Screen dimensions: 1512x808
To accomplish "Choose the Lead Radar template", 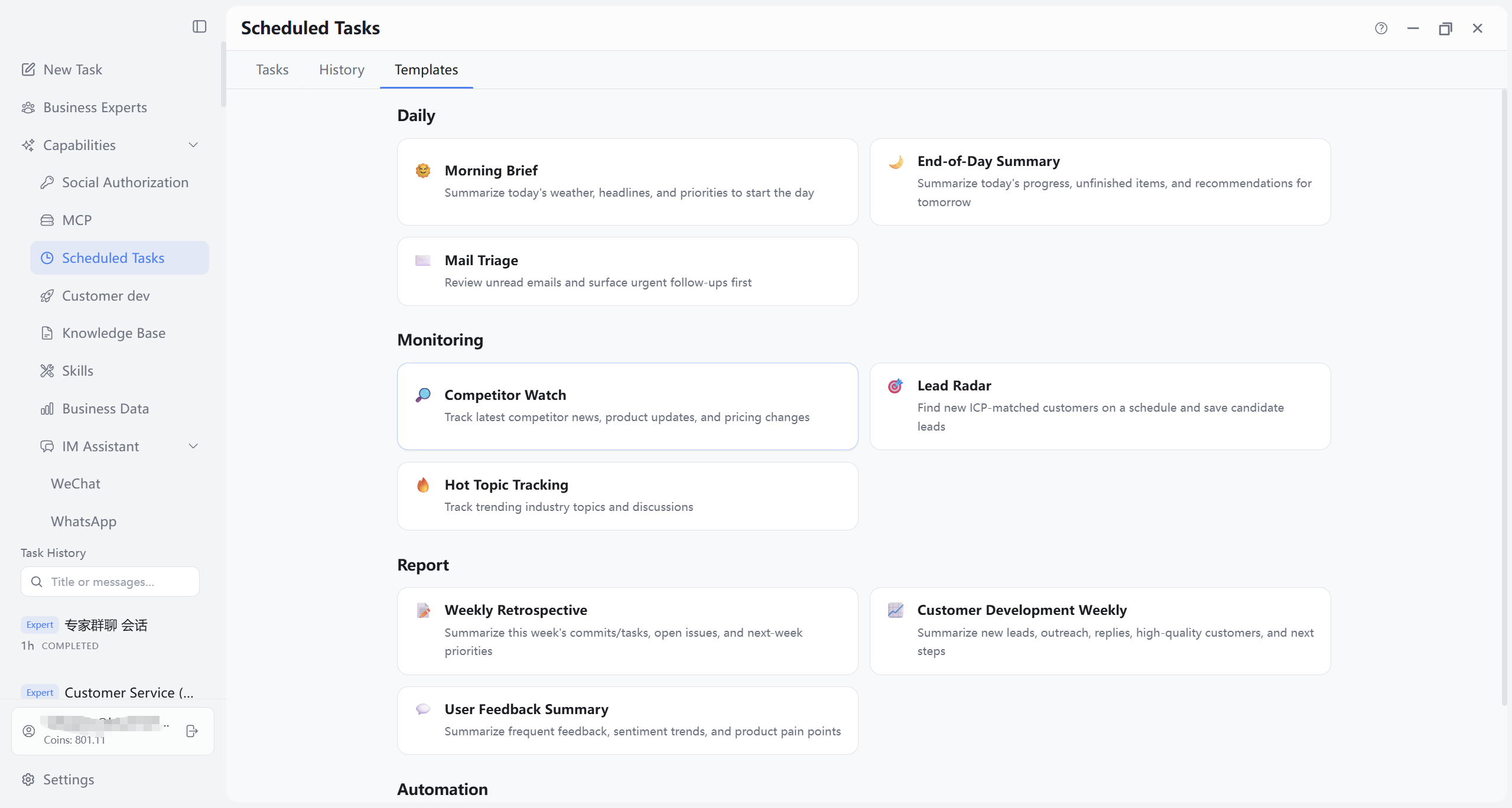I will tap(1100, 406).
